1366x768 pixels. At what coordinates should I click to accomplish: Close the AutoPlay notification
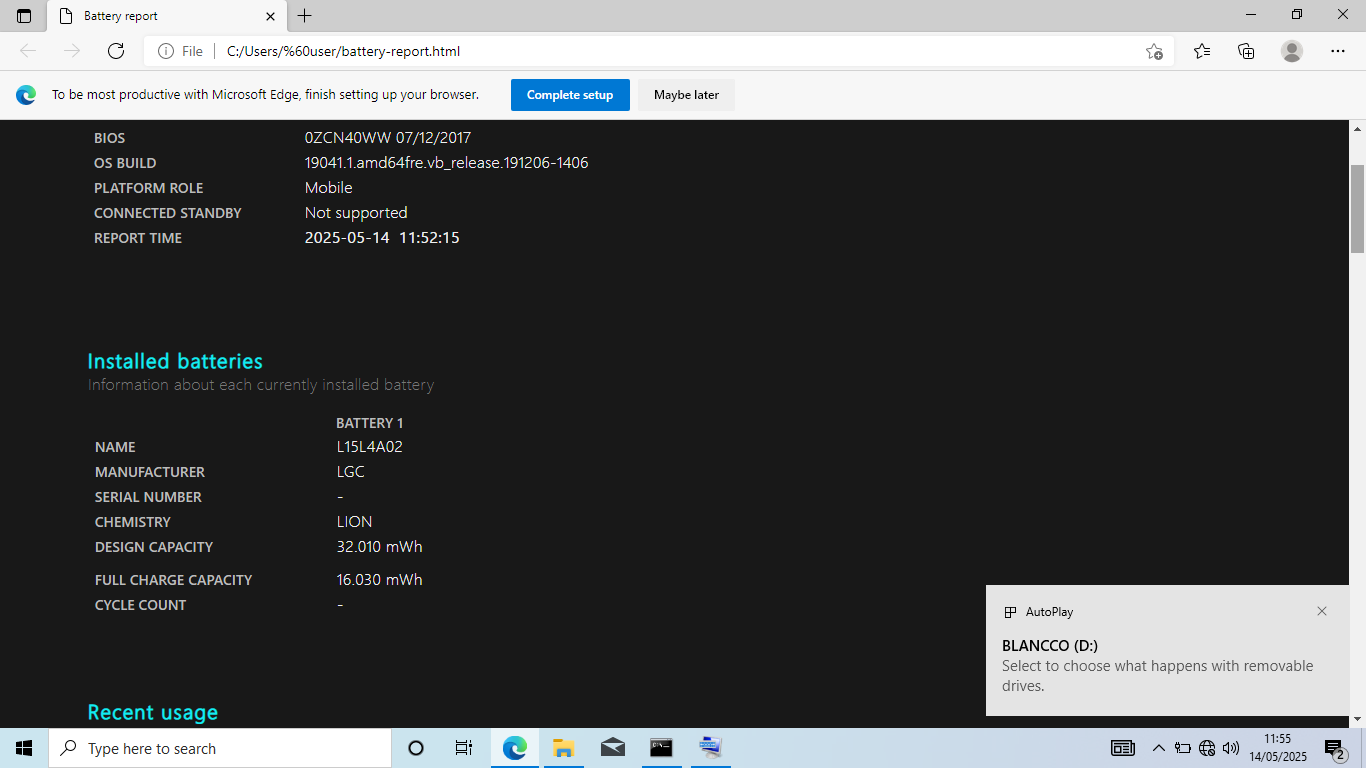pos(1322,611)
